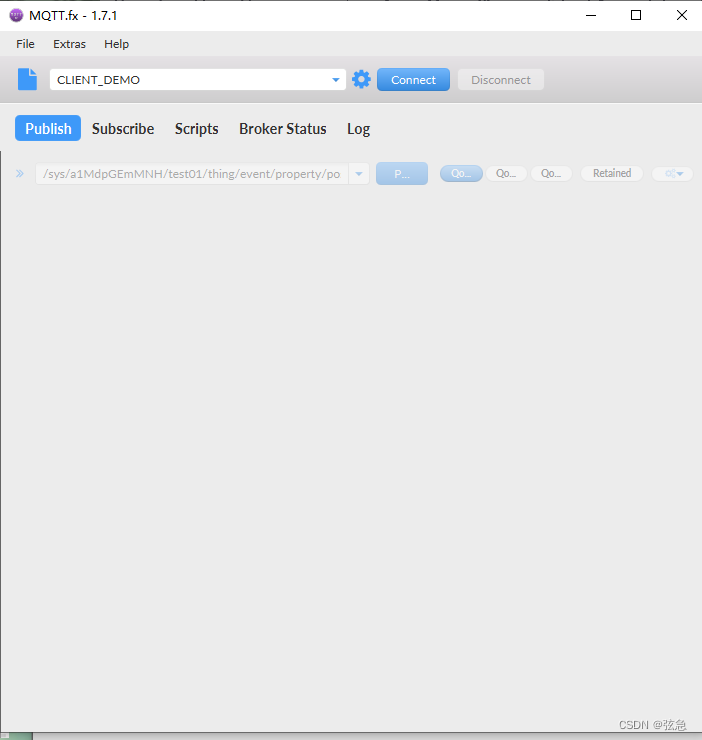Open the Extras menu
Image resolution: width=702 pixels, height=740 pixels.
click(69, 44)
